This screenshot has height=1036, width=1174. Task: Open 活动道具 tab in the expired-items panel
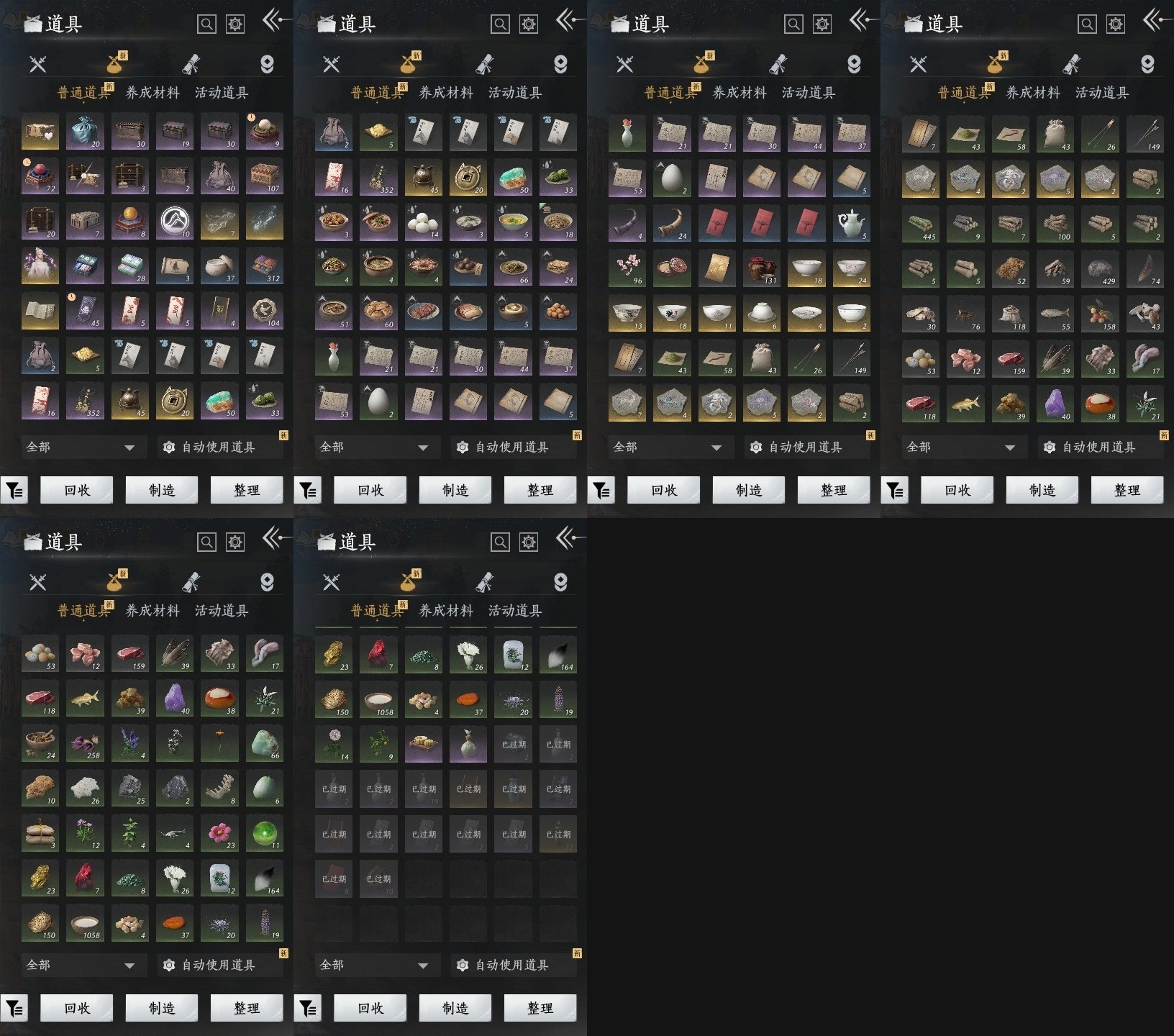point(515,611)
